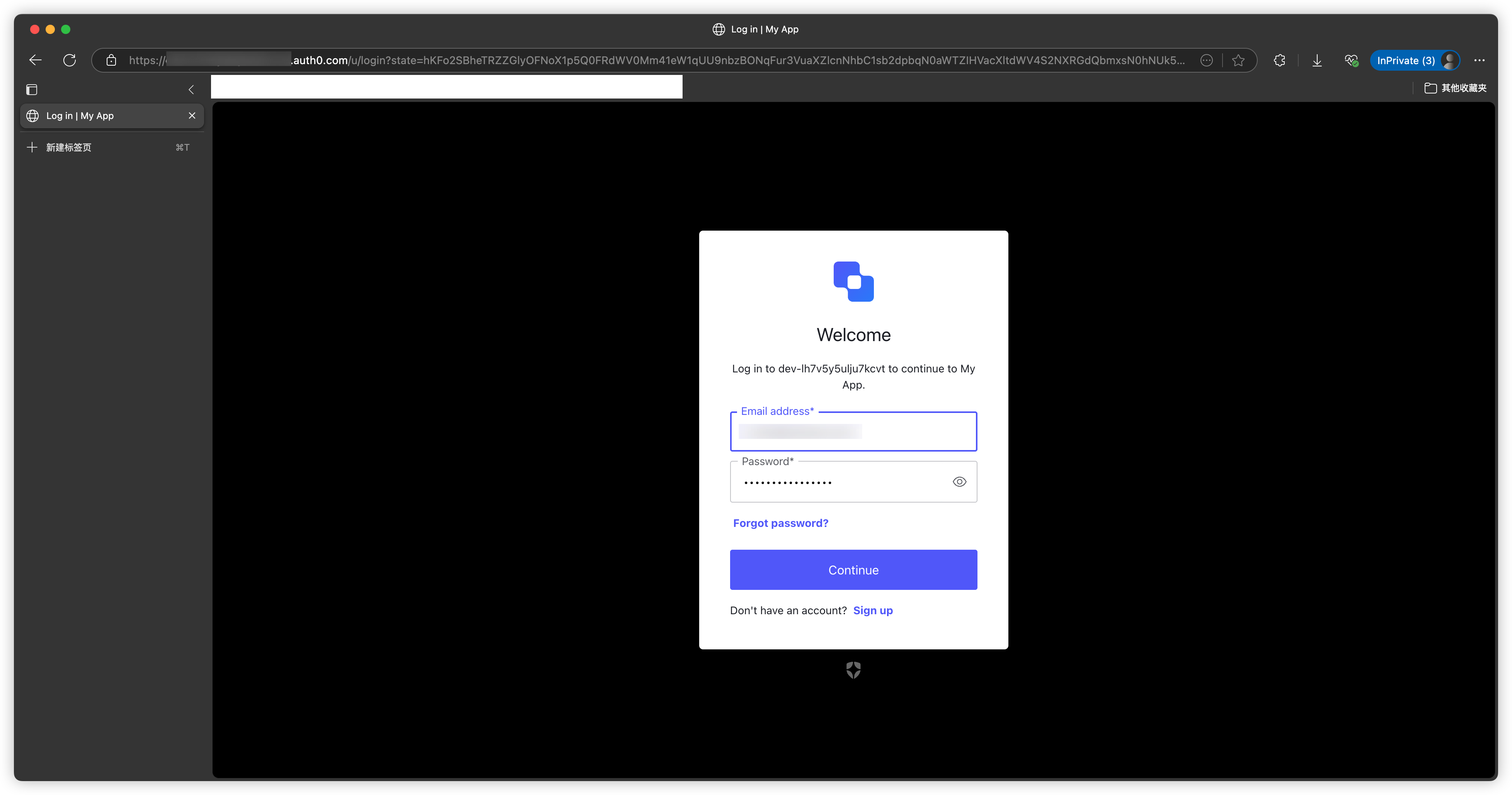Follow the Forgot password? link
The width and height of the screenshot is (1512, 795).
pyautogui.click(x=781, y=523)
